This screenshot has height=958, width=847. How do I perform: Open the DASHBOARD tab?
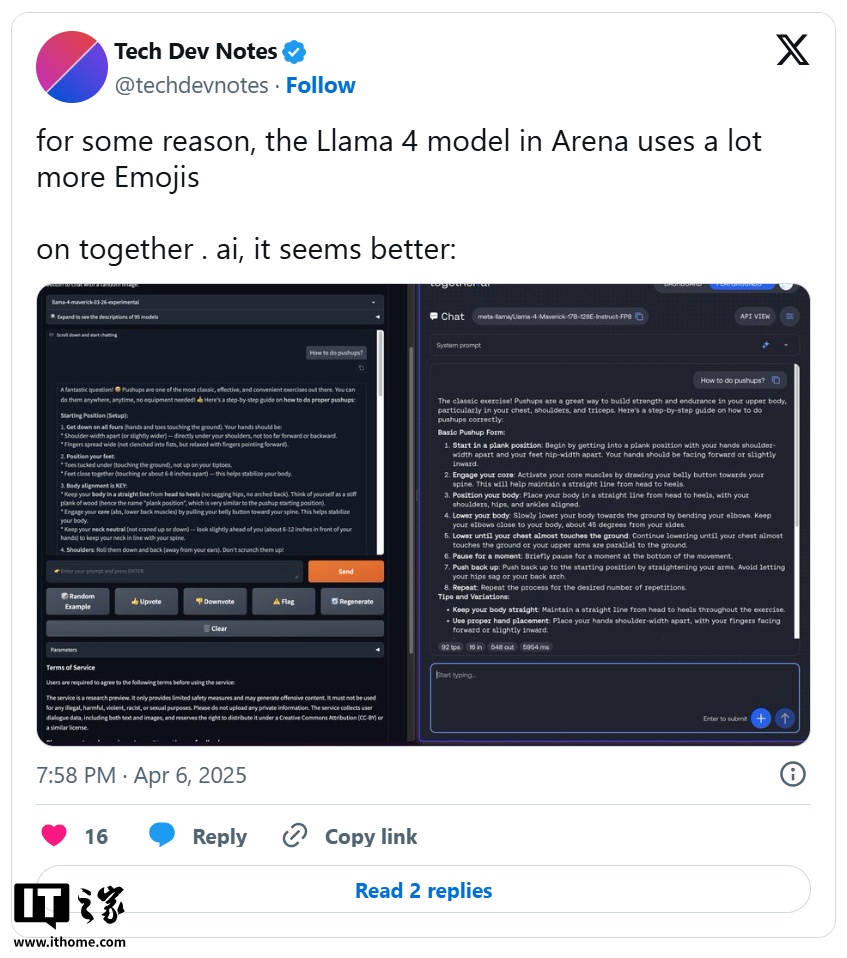682,284
